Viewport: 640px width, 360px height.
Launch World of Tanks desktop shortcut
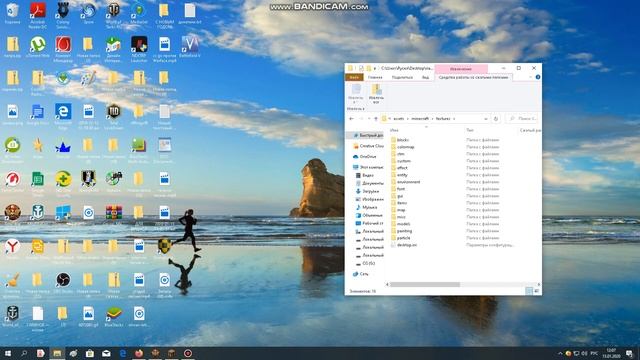click(x=113, y=15)
